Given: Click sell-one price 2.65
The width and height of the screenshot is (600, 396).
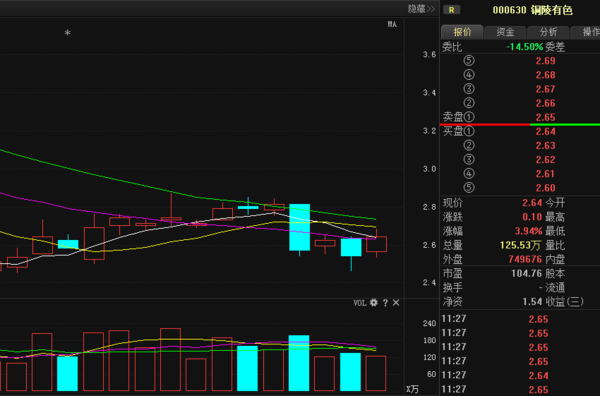Looking at the screenshot, I should 545,117.
